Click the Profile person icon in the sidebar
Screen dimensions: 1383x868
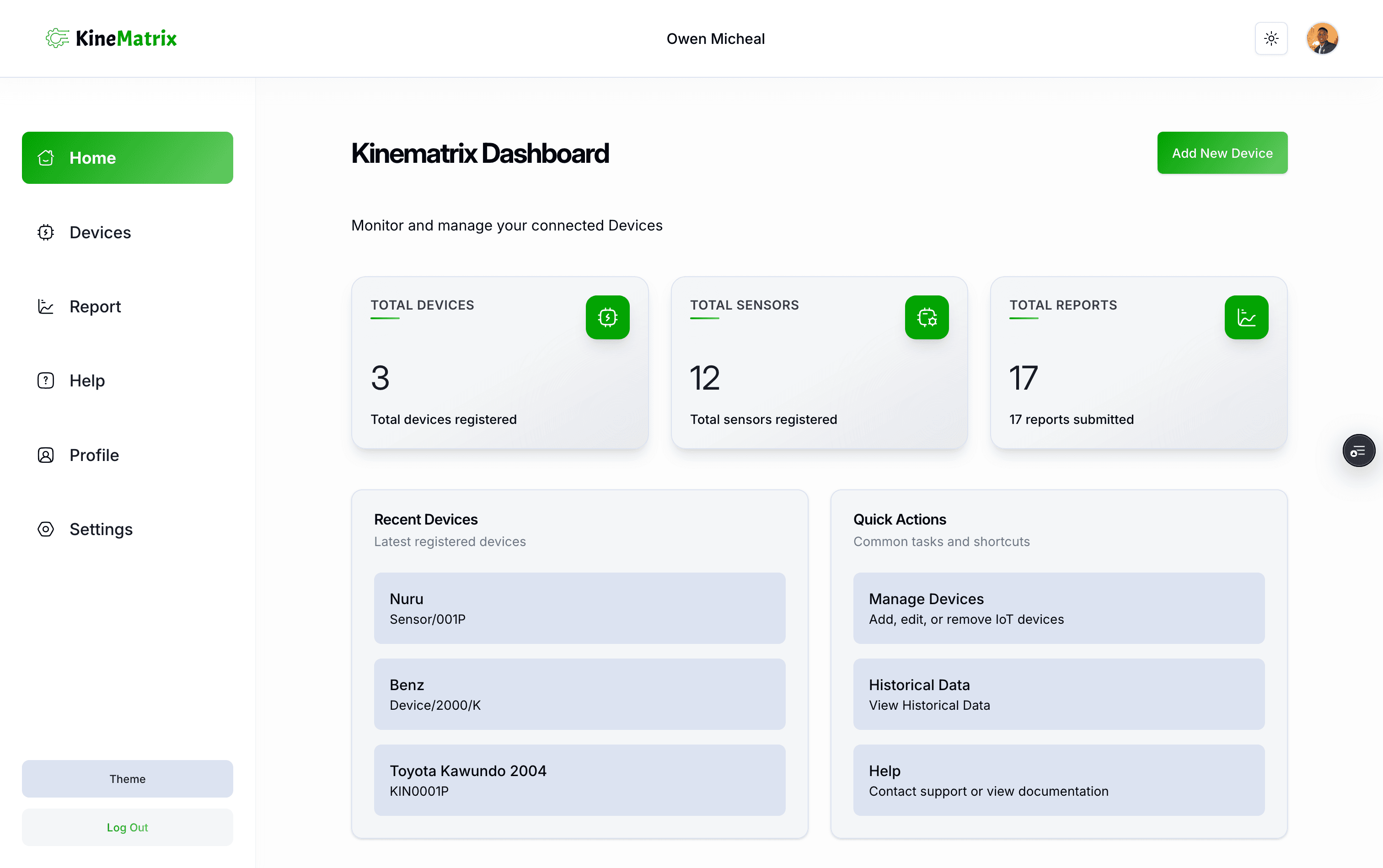click(x=45, y=455)
